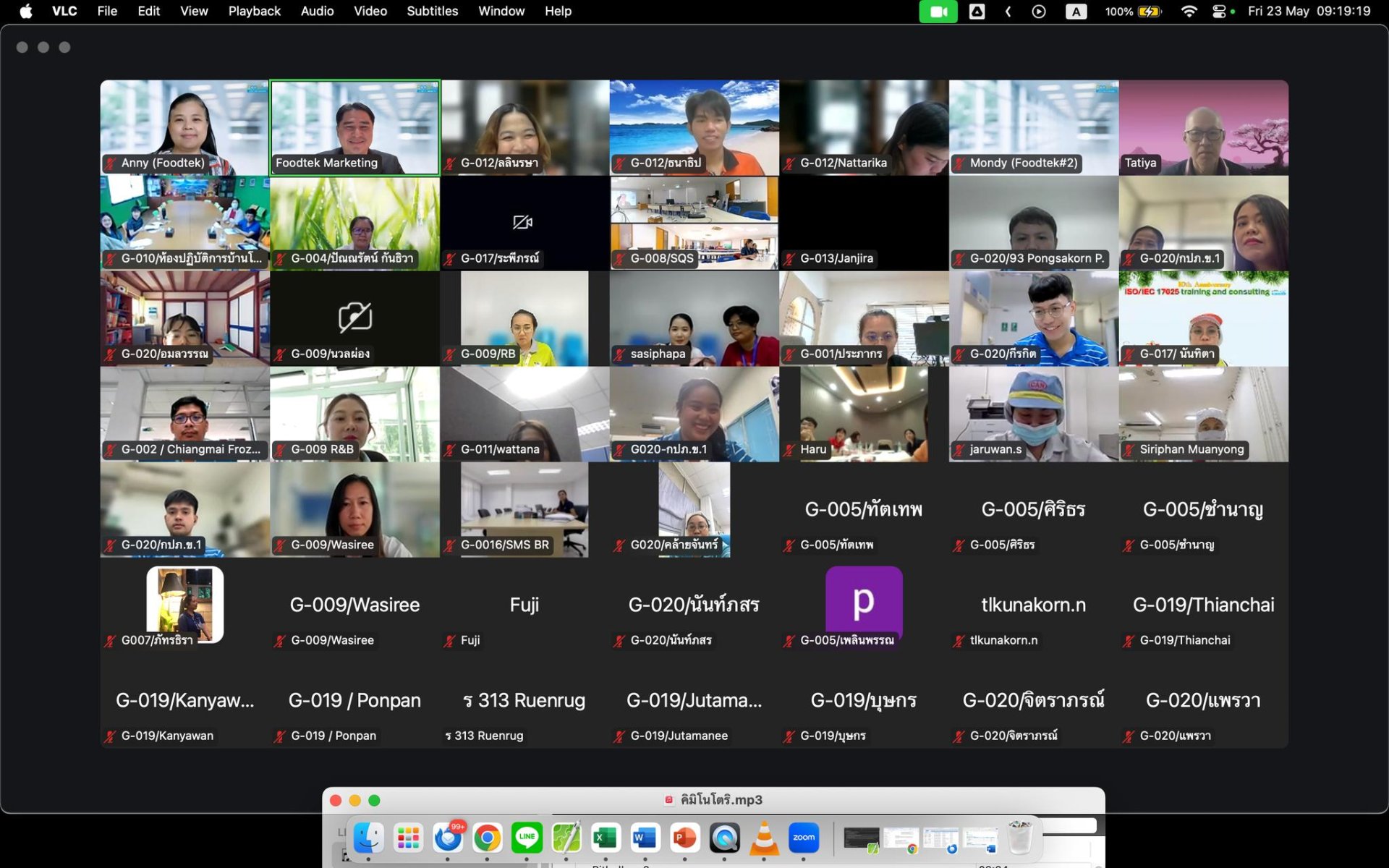Open the Now Playing menu bar icon
The height and width of the screenshot is (868, 1389).
coord(1039,11)
